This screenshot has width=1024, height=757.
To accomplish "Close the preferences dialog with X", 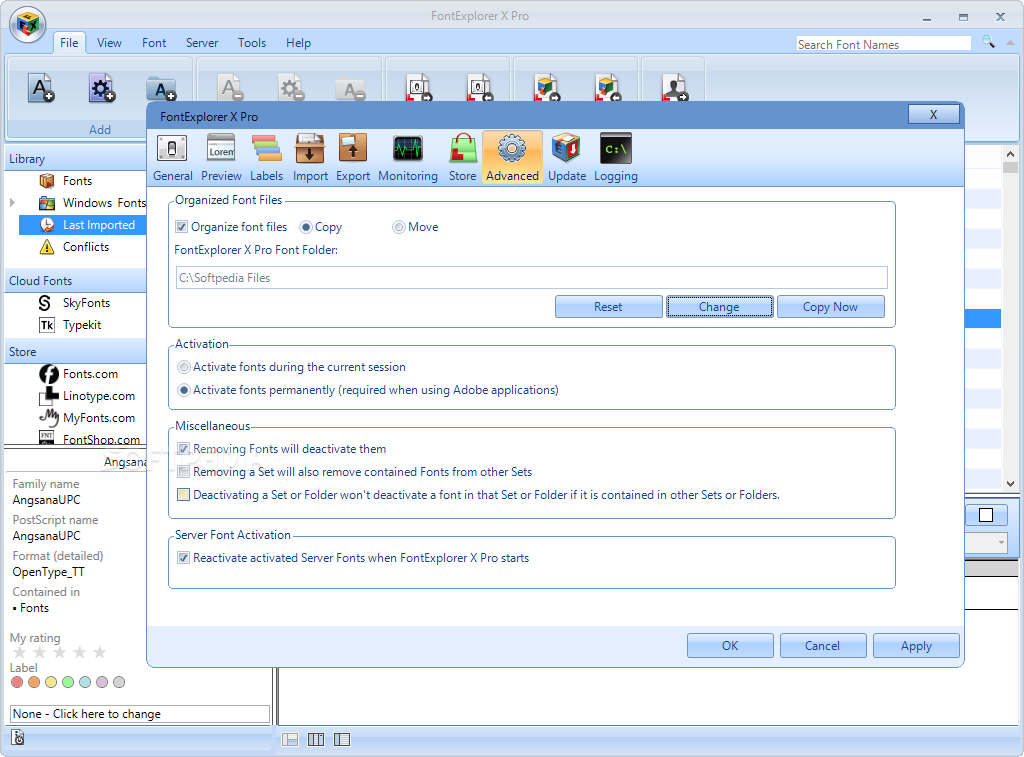I will (x=933, y=114).
